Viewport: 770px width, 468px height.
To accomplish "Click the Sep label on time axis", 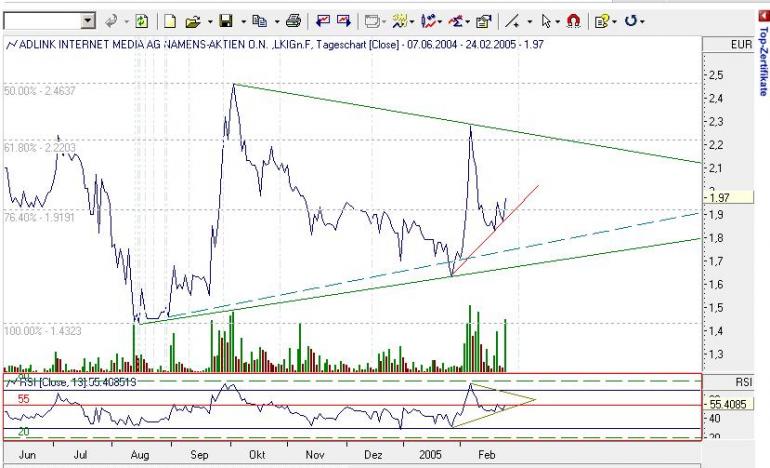I will (x=199, y=455).
